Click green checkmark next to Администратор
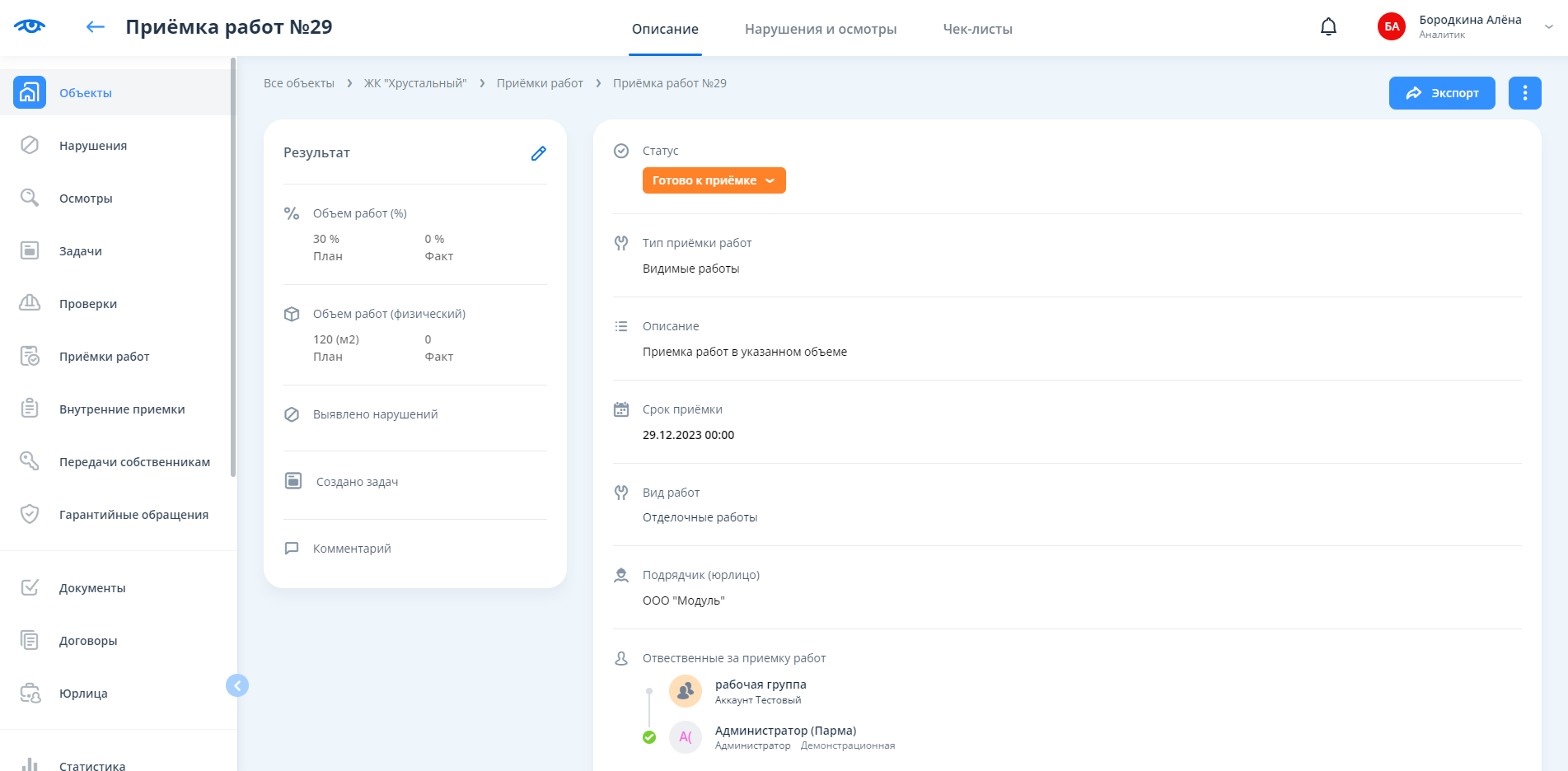This screenshot has height=771, width=1568. (649, 737)
